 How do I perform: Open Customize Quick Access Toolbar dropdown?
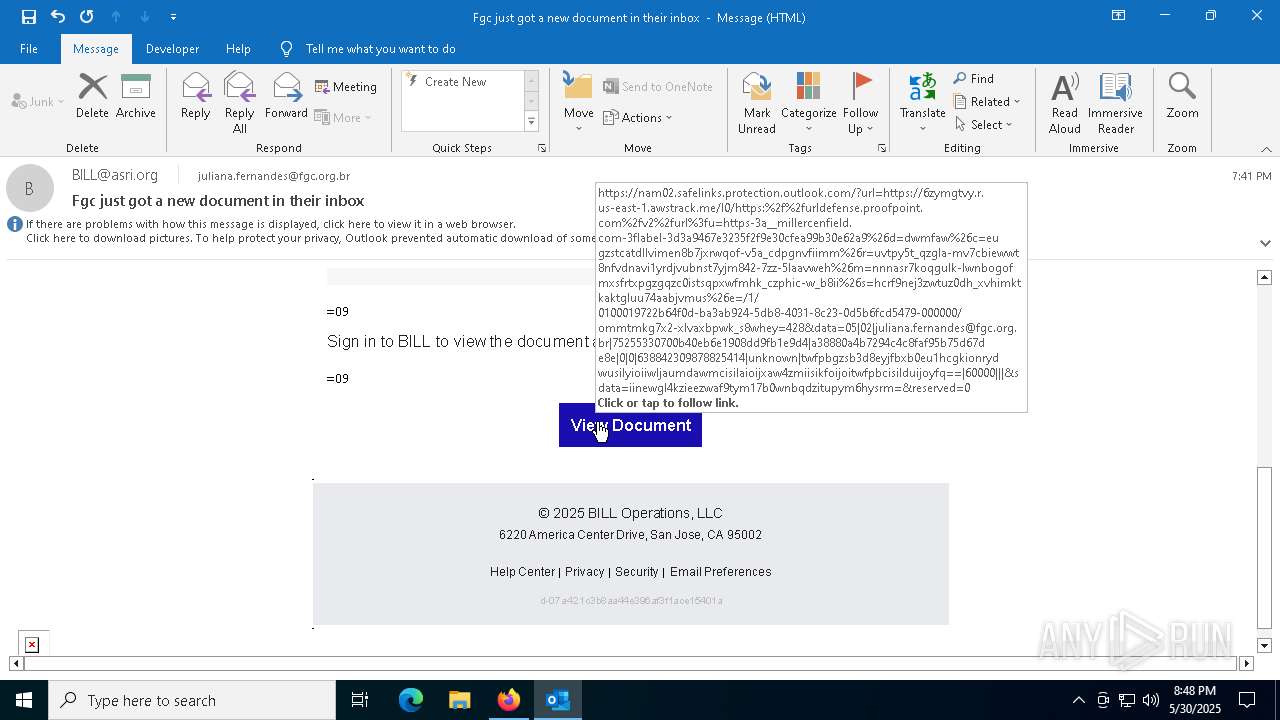(x=173, y=16)
